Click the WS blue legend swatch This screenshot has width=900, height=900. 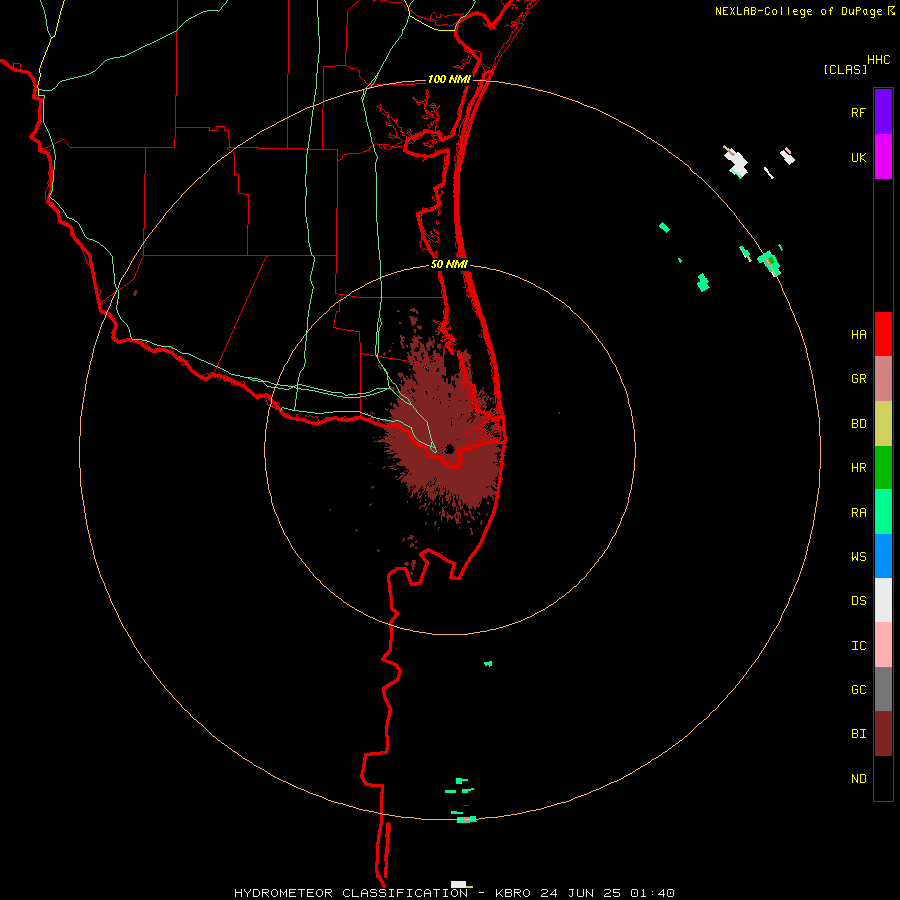[x=883, y=556]
